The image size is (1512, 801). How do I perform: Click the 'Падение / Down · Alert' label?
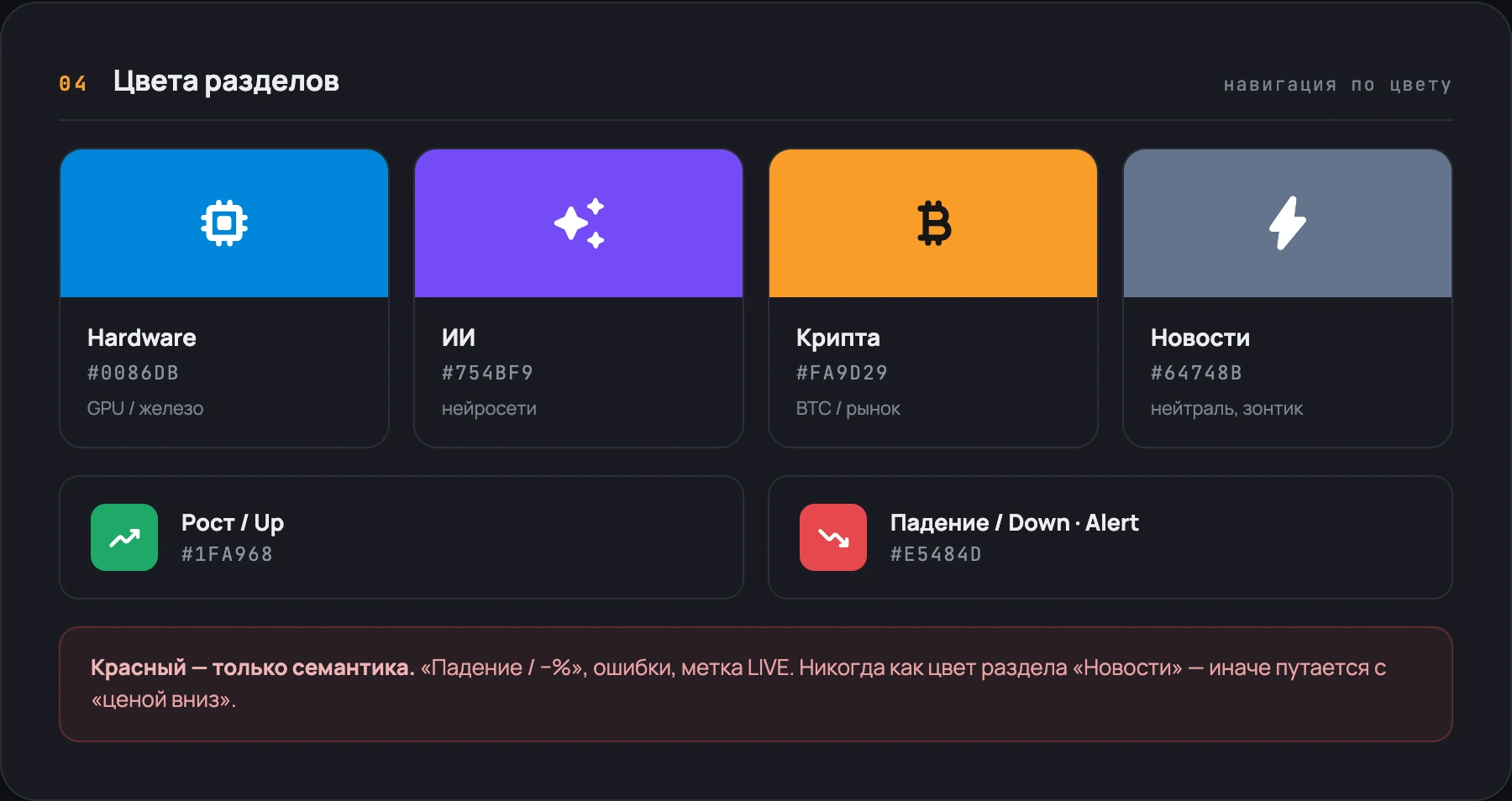pos(1015,523)
